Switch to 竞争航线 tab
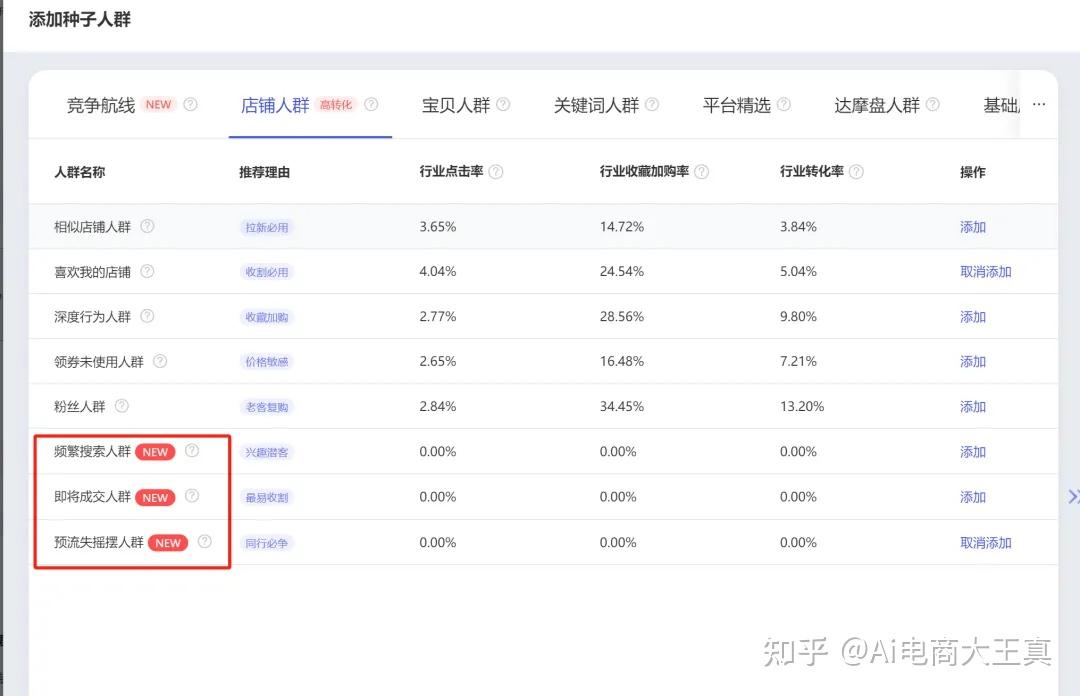1080x696 pixels. 101,105
